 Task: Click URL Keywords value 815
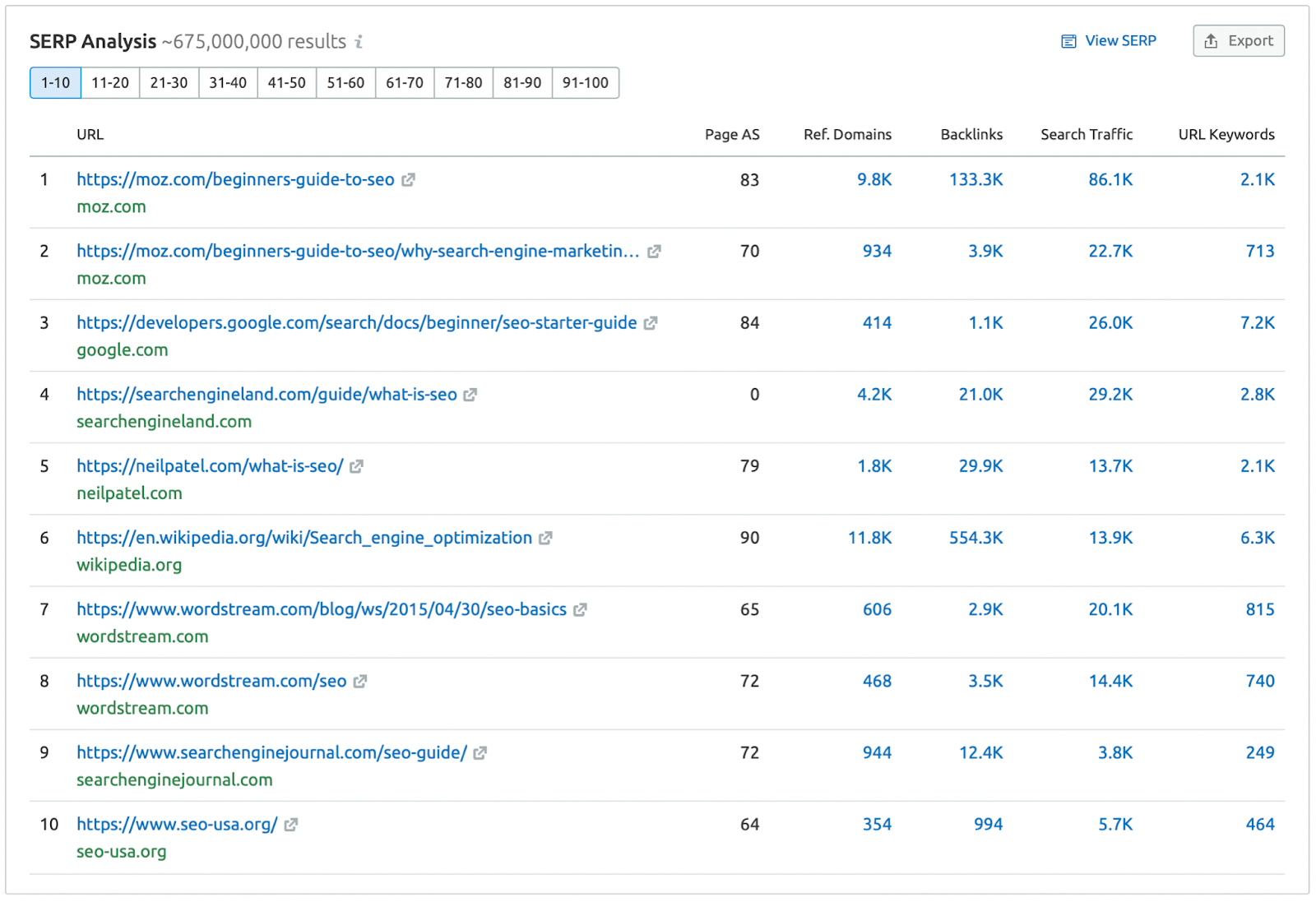1260,608
